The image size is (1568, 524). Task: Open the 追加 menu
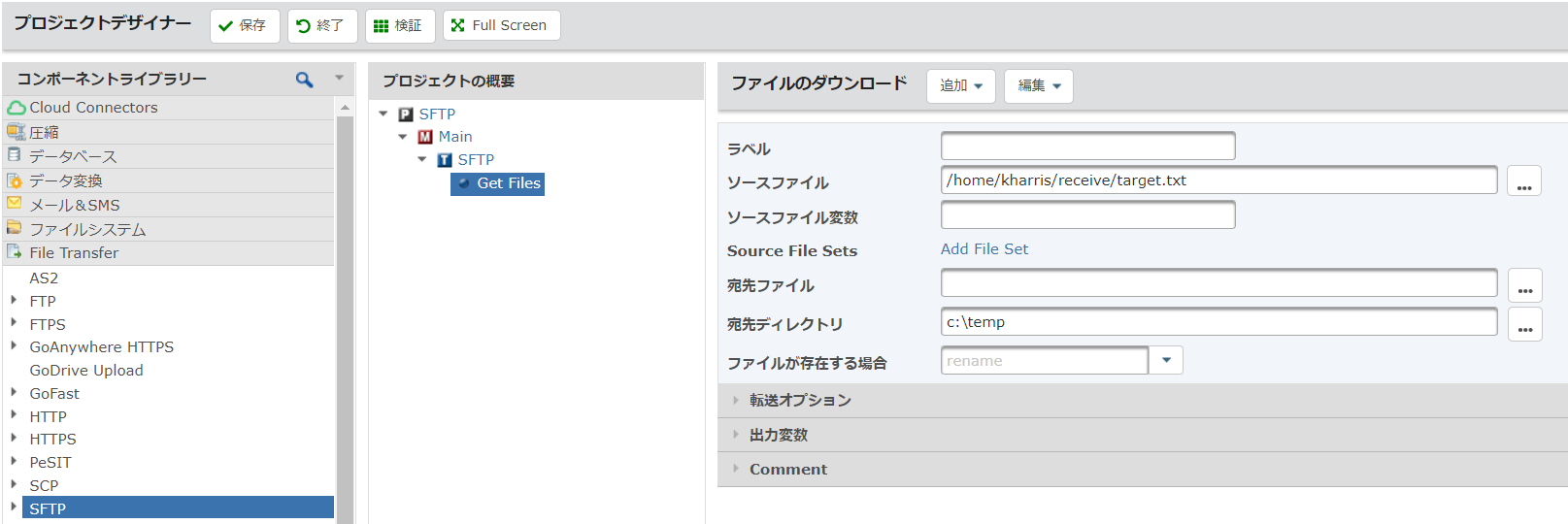(961, 85)
